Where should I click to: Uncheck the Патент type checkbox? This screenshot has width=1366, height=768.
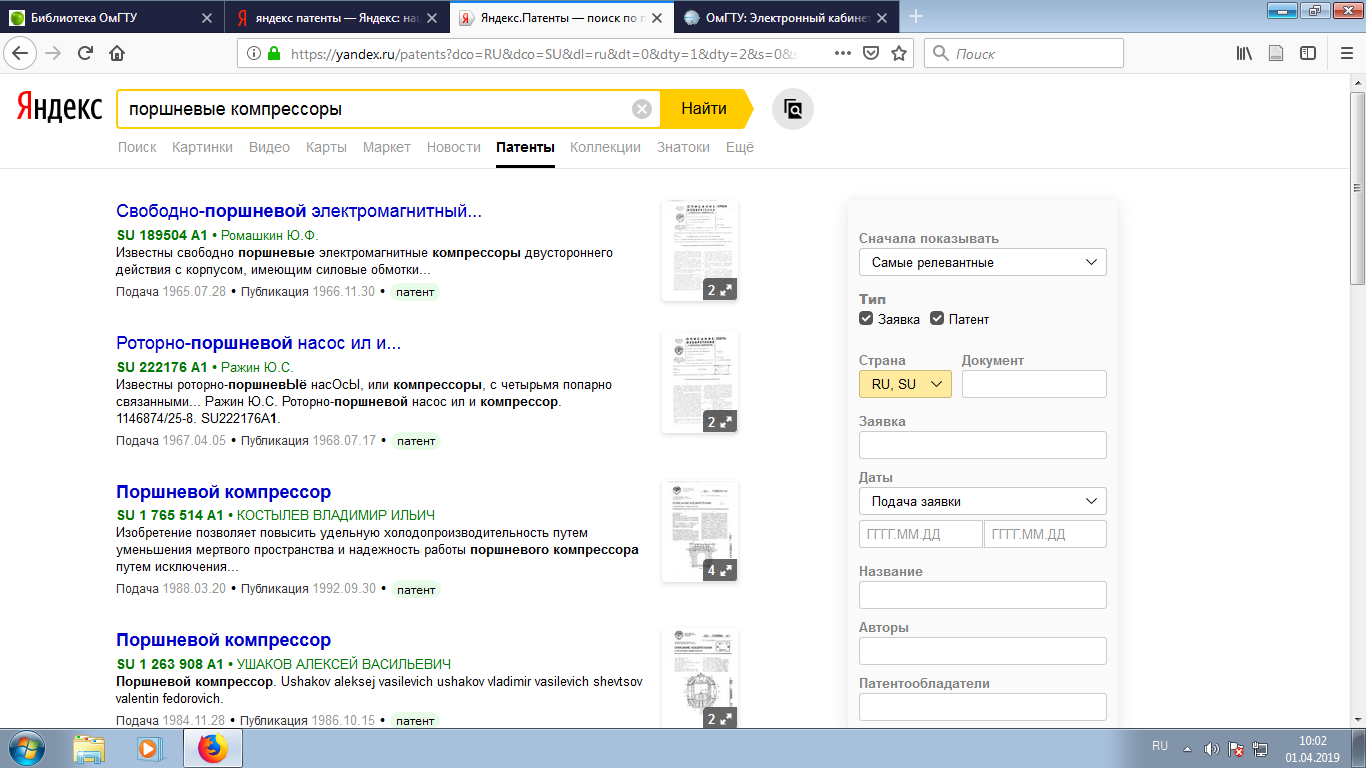(x=937, y=319)
